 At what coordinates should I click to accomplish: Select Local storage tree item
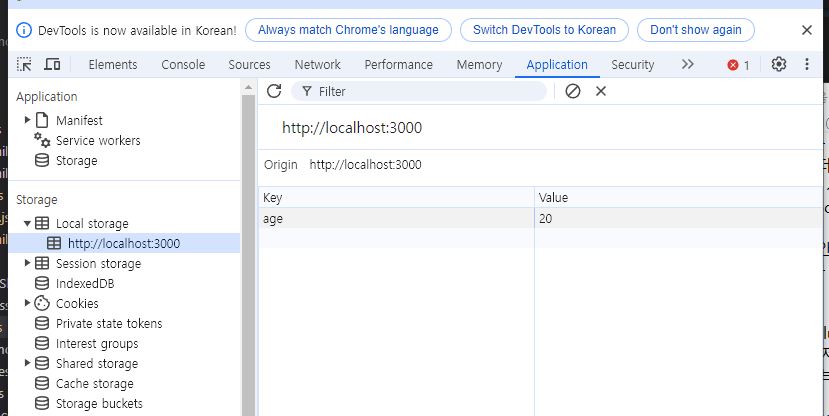92,224
